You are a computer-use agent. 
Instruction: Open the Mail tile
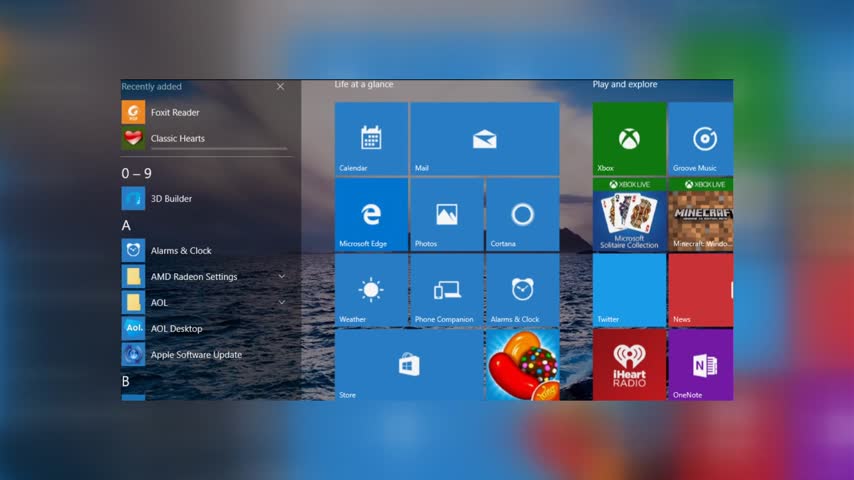(x=484, y=139)
